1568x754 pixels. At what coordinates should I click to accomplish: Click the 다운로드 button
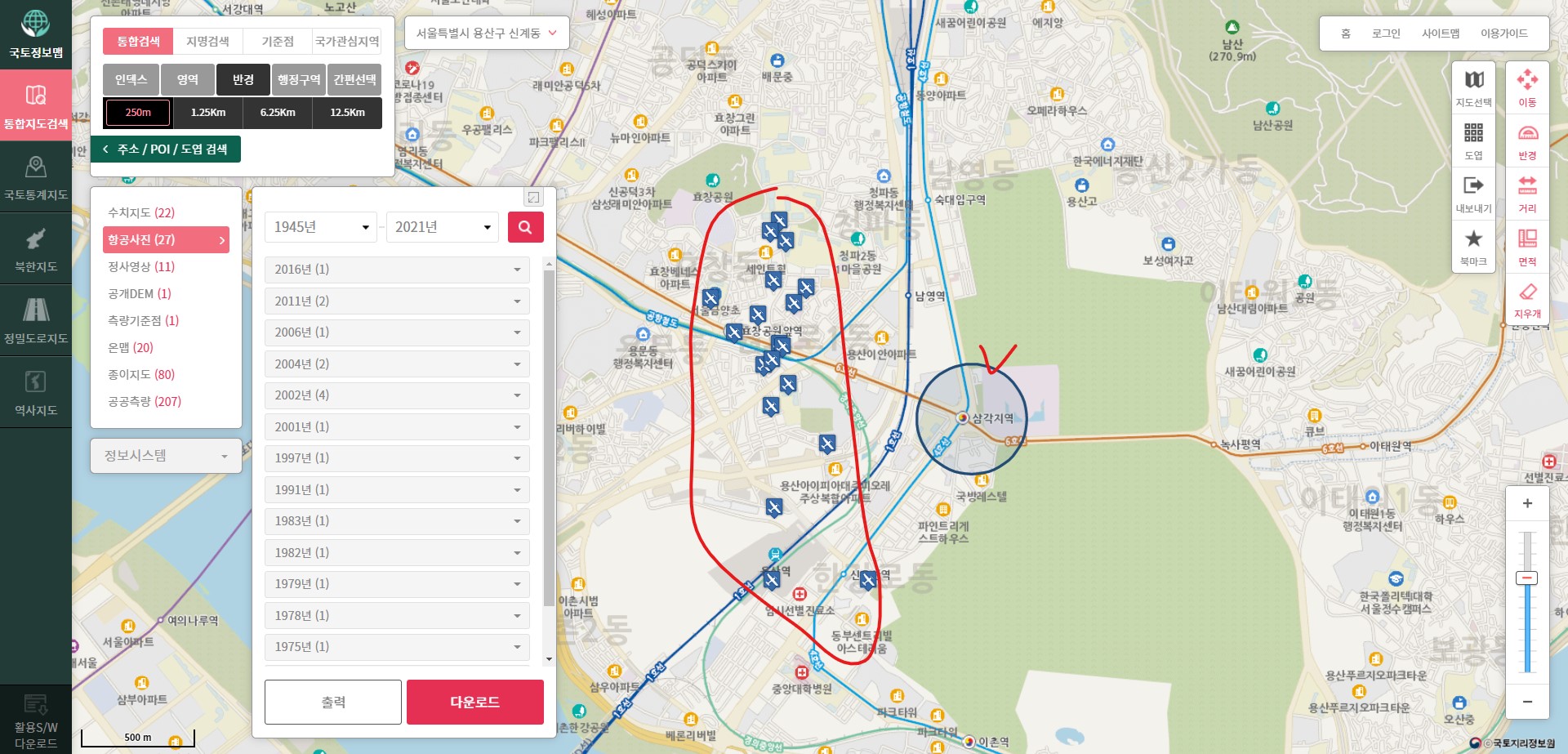tap(475, 702)
